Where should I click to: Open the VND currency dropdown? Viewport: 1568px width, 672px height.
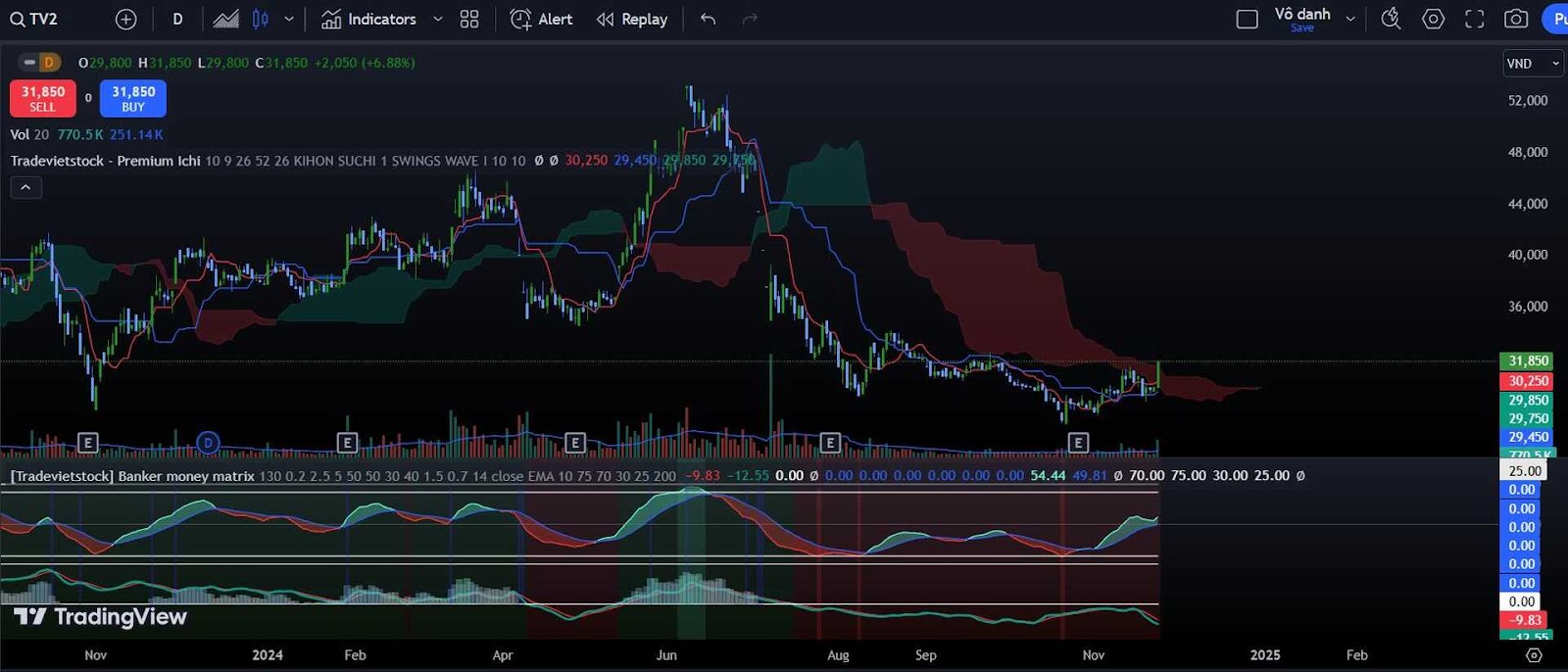(1533, 64)
